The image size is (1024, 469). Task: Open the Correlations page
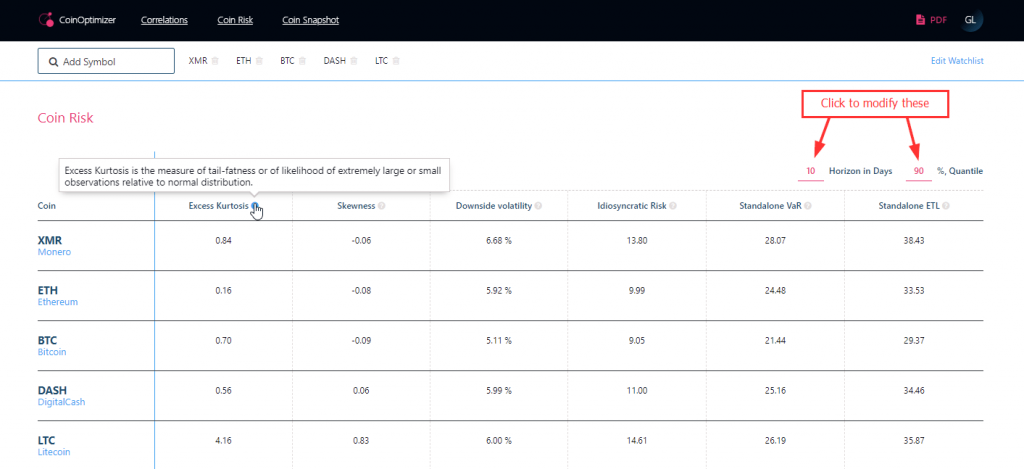point(165,20)
